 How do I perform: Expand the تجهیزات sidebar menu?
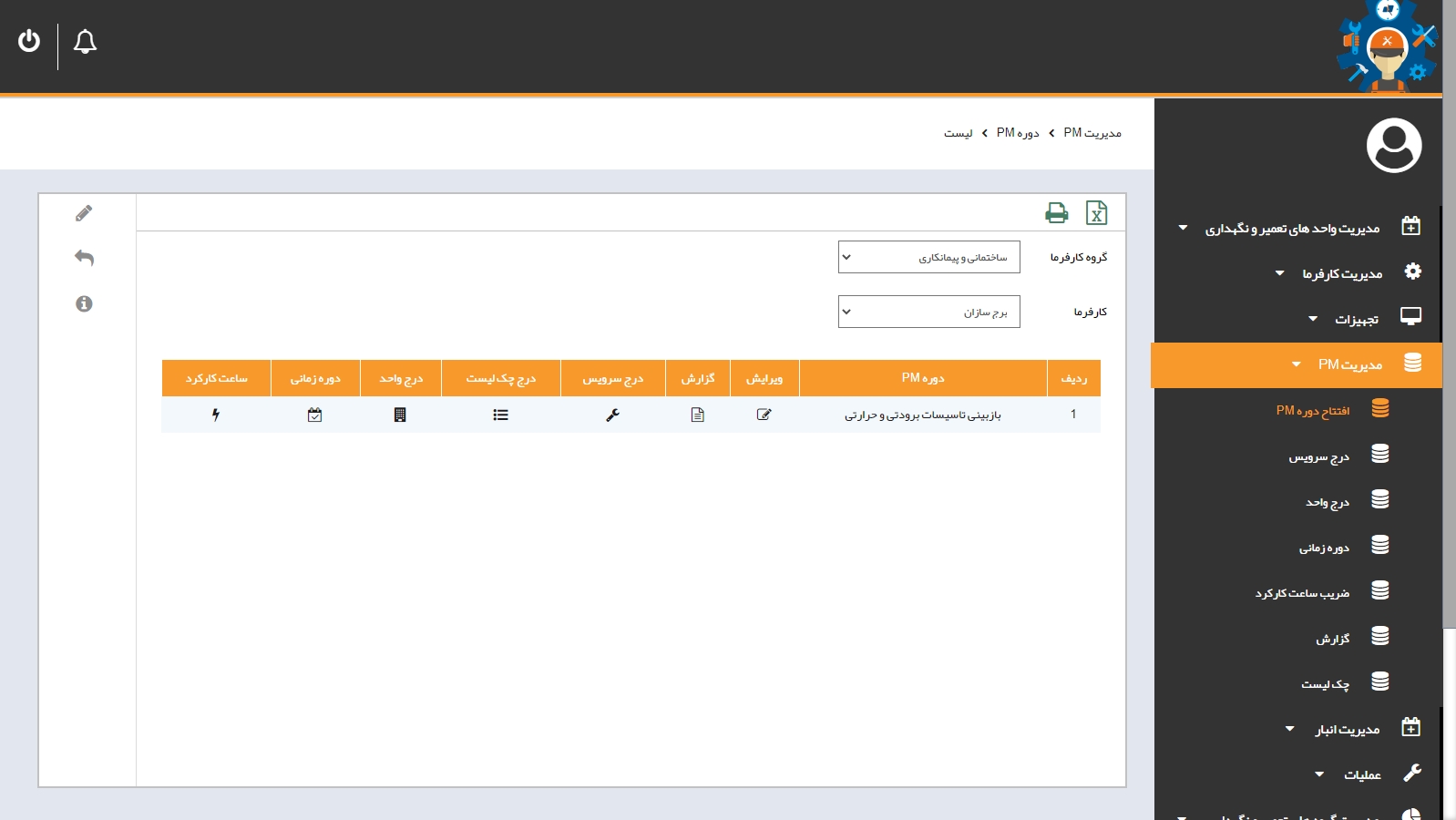(x=1356, y=319)
